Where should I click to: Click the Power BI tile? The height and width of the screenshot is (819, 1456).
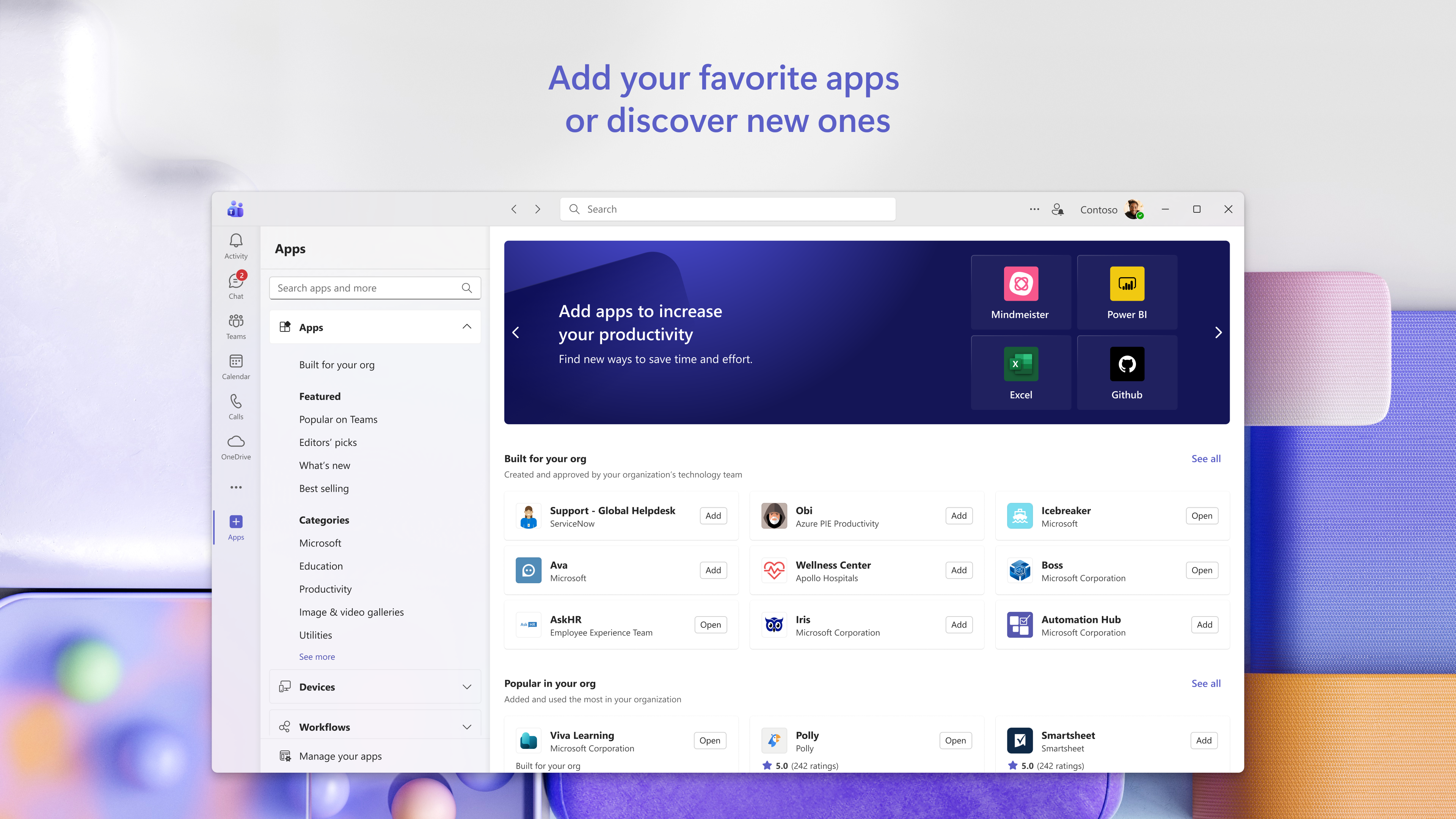(1127, 292)
